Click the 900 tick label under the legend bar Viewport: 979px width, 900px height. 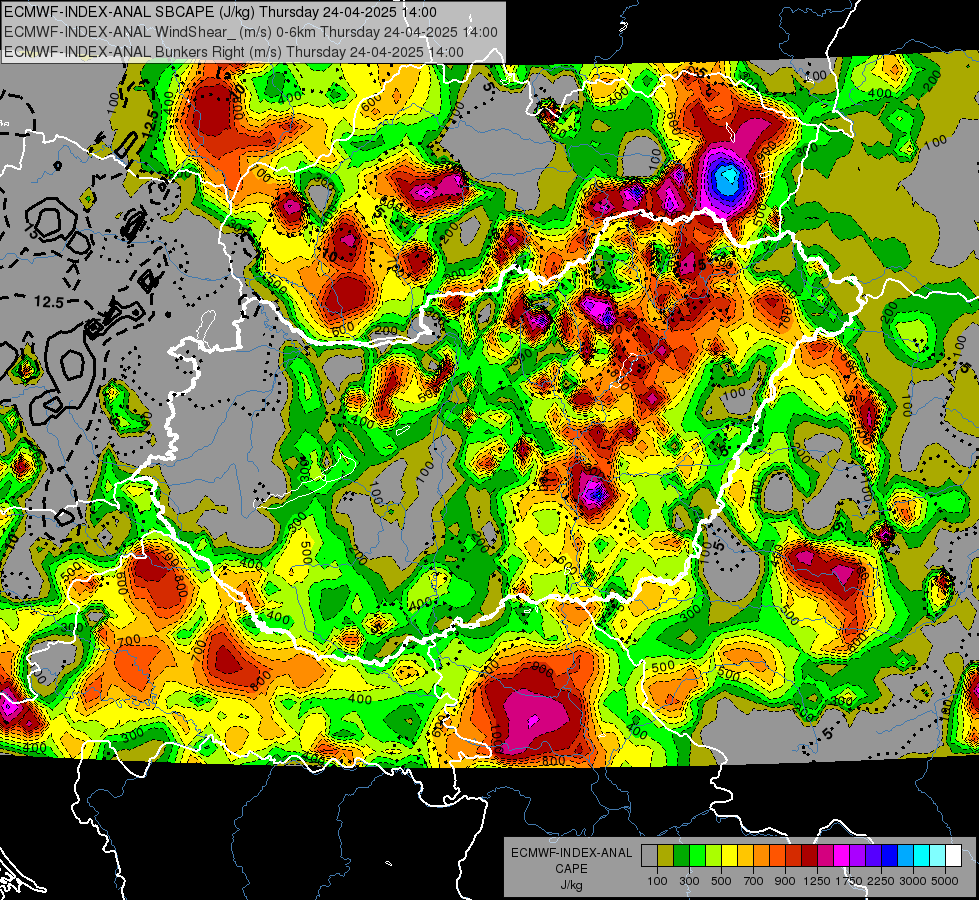click(785, 881)
